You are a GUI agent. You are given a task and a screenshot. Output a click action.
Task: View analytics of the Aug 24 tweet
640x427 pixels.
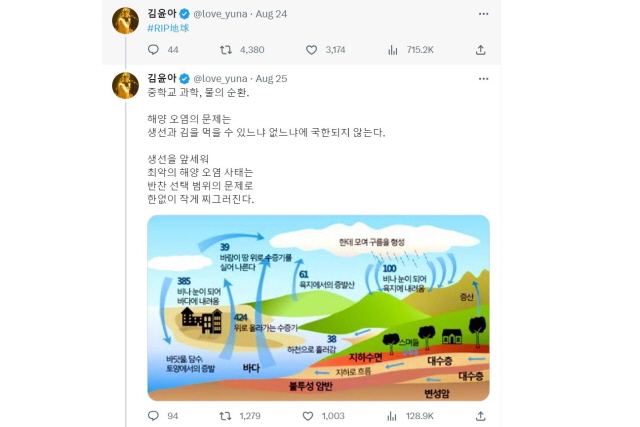click(393, 49)
